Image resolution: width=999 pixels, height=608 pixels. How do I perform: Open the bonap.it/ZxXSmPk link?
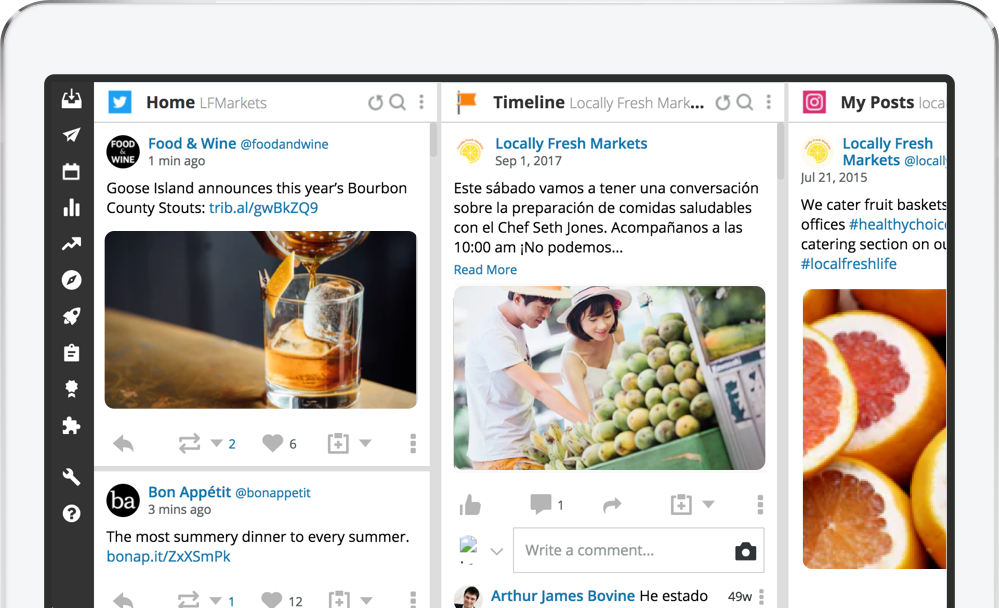tap(168, 556)
